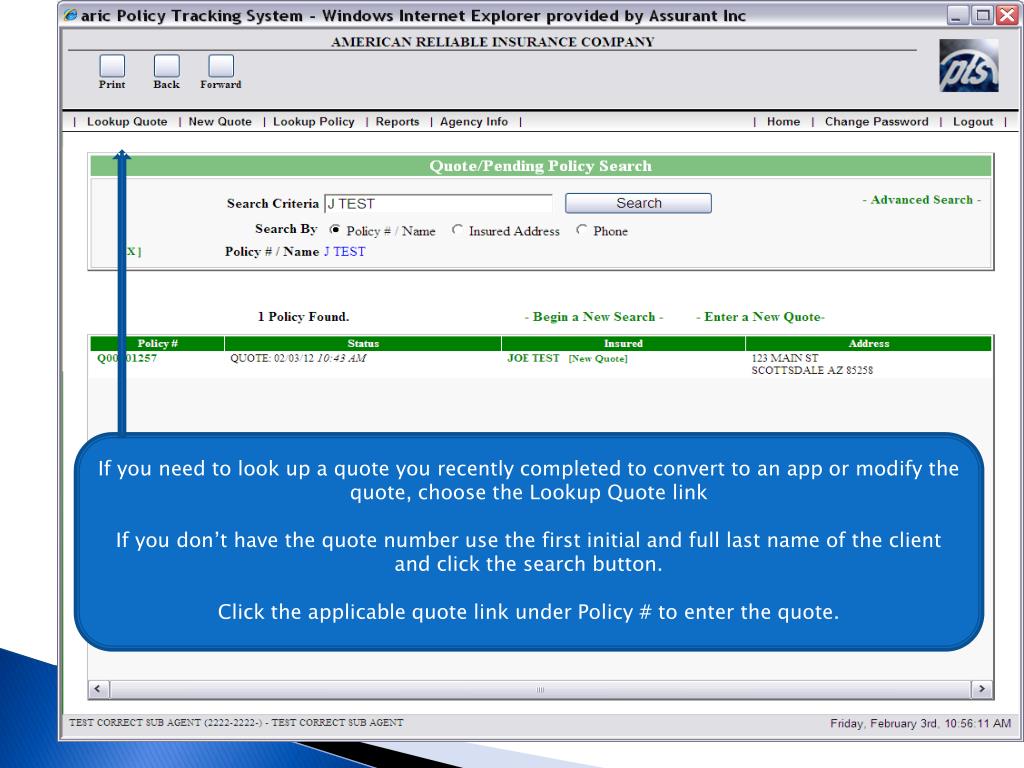1024x768 pixels.
Task: Click the horizontal scrollbar thumb
Action: pos(540,689)
